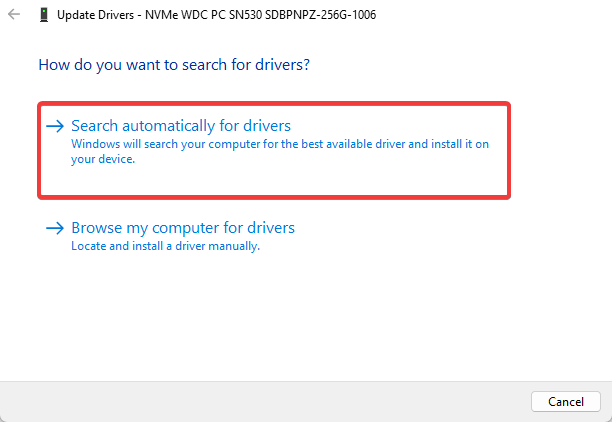Select "Search automatically for drivers"
This screenshot has height=422, width=612.
(x=181, y=127)
